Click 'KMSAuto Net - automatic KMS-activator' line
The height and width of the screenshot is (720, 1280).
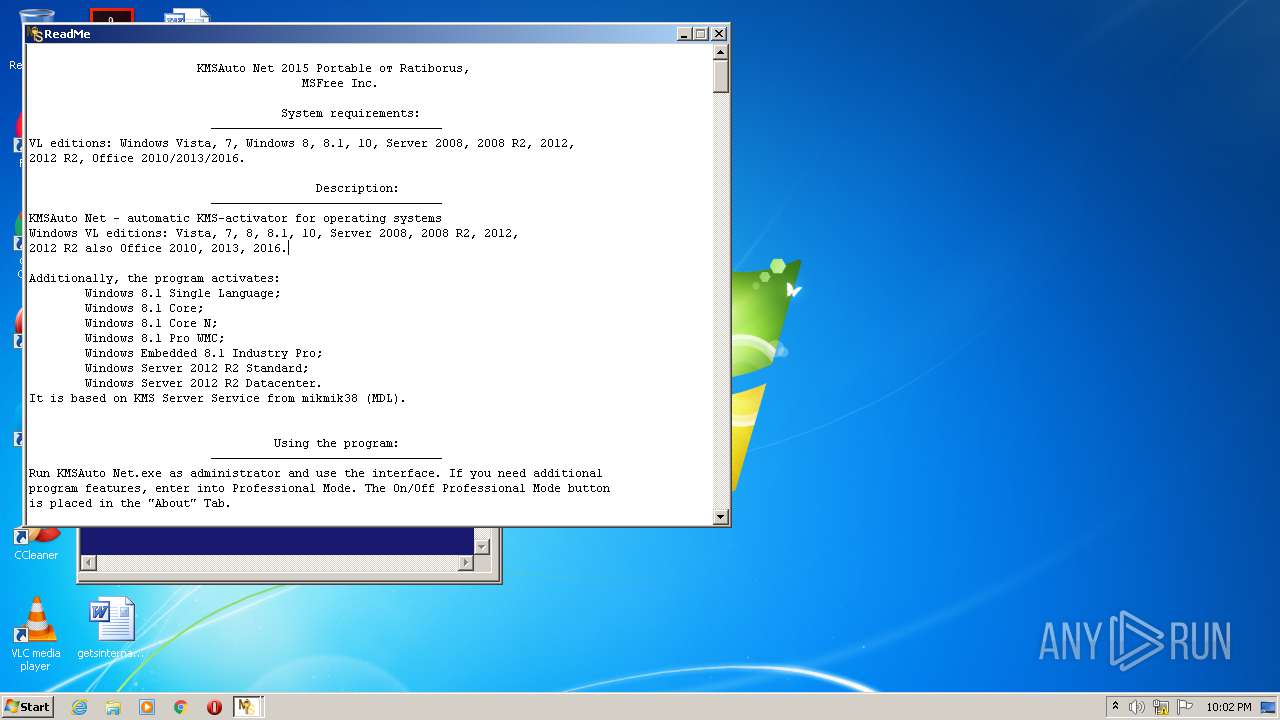235,218
